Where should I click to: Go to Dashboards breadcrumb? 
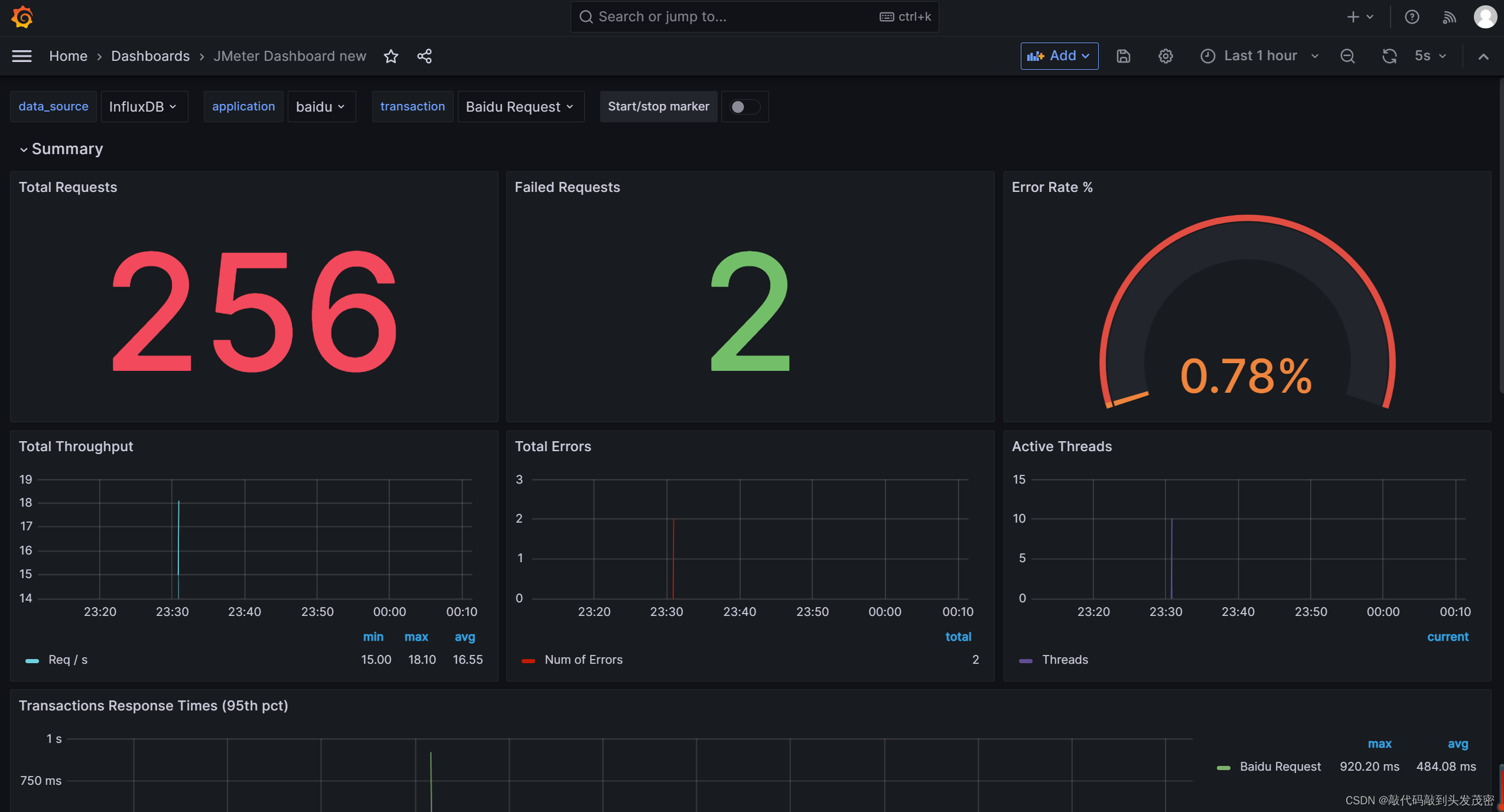click(150, 56)
